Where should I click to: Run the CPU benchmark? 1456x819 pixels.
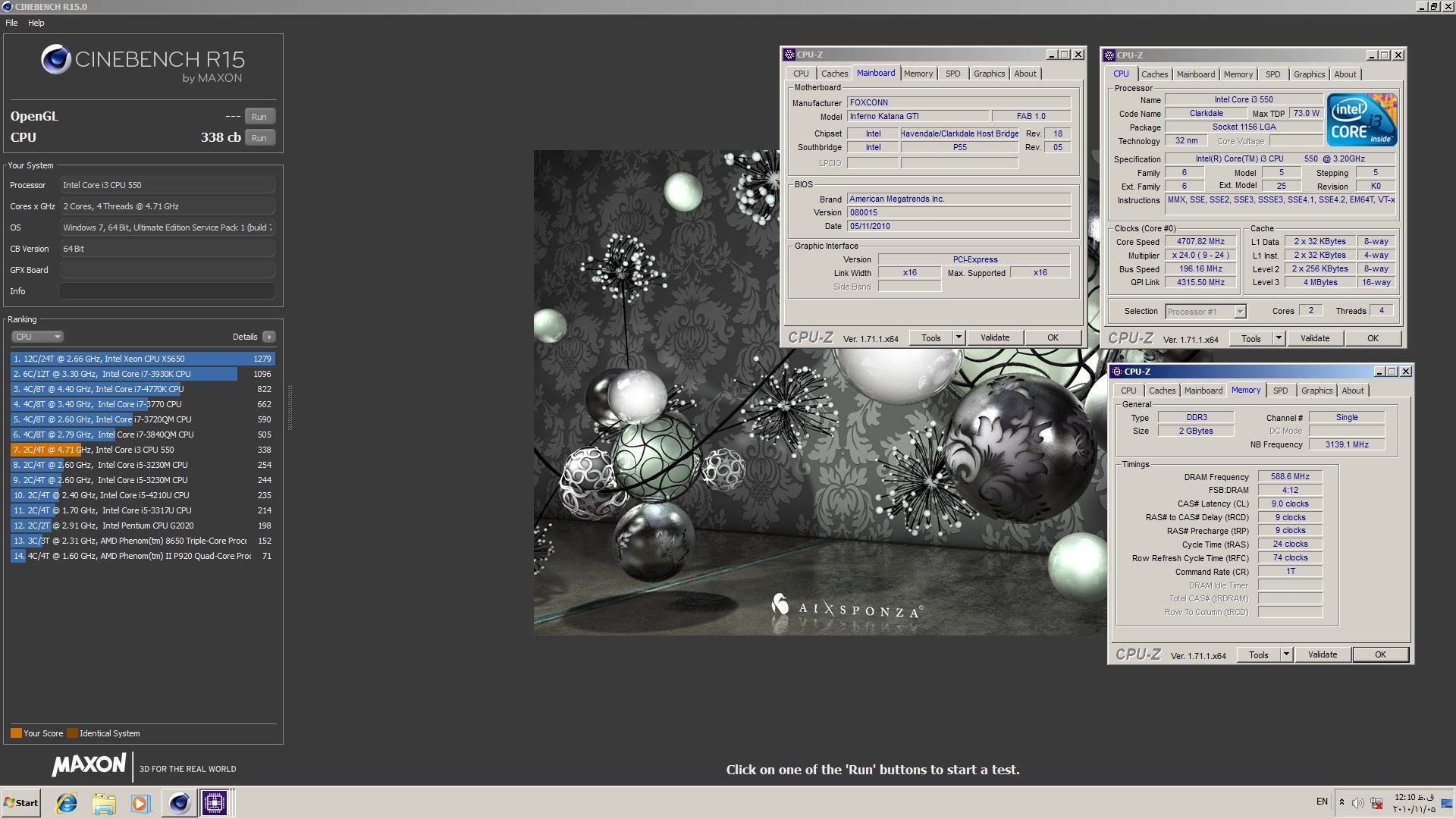click(259, 138)
